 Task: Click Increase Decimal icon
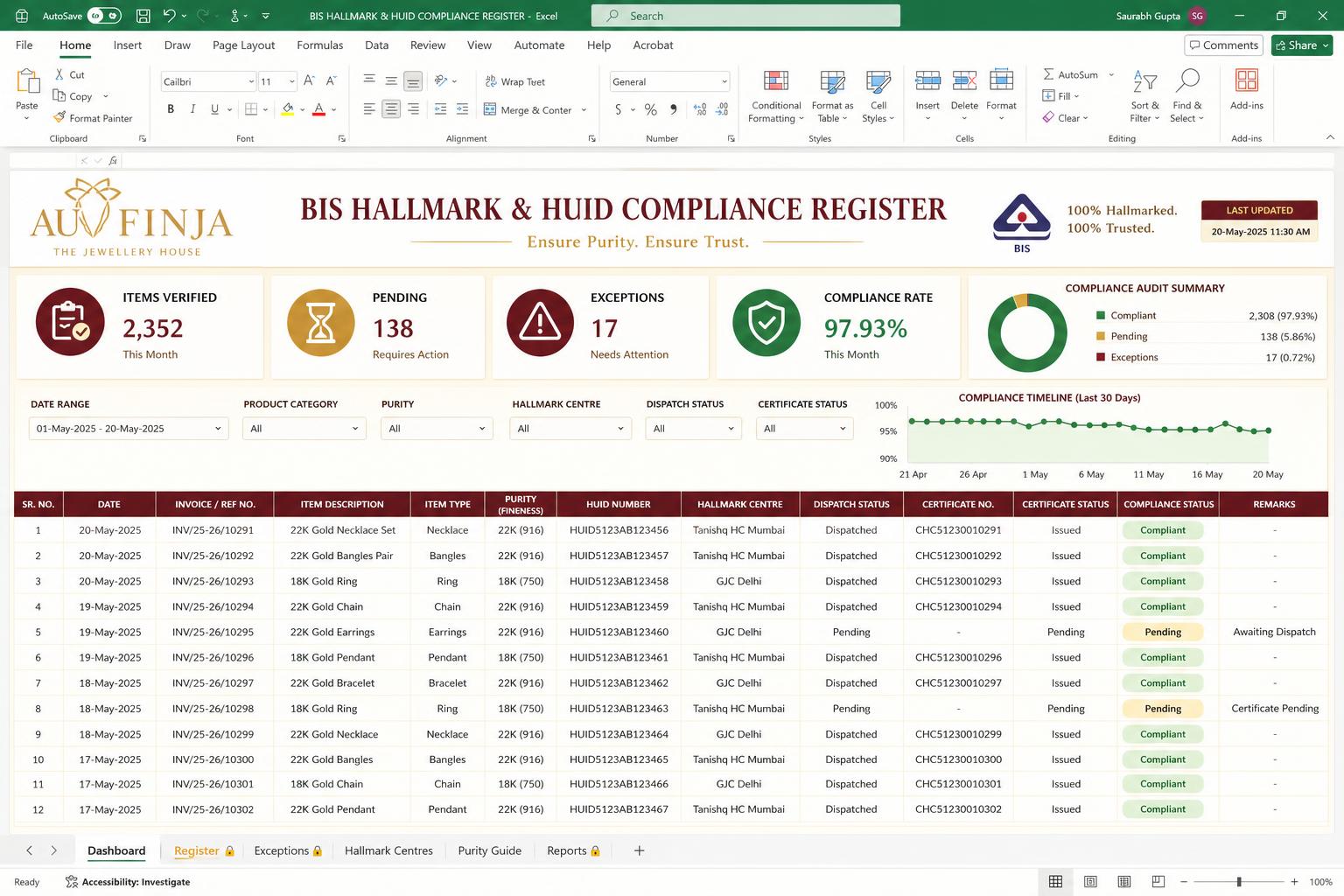point(700,109)
